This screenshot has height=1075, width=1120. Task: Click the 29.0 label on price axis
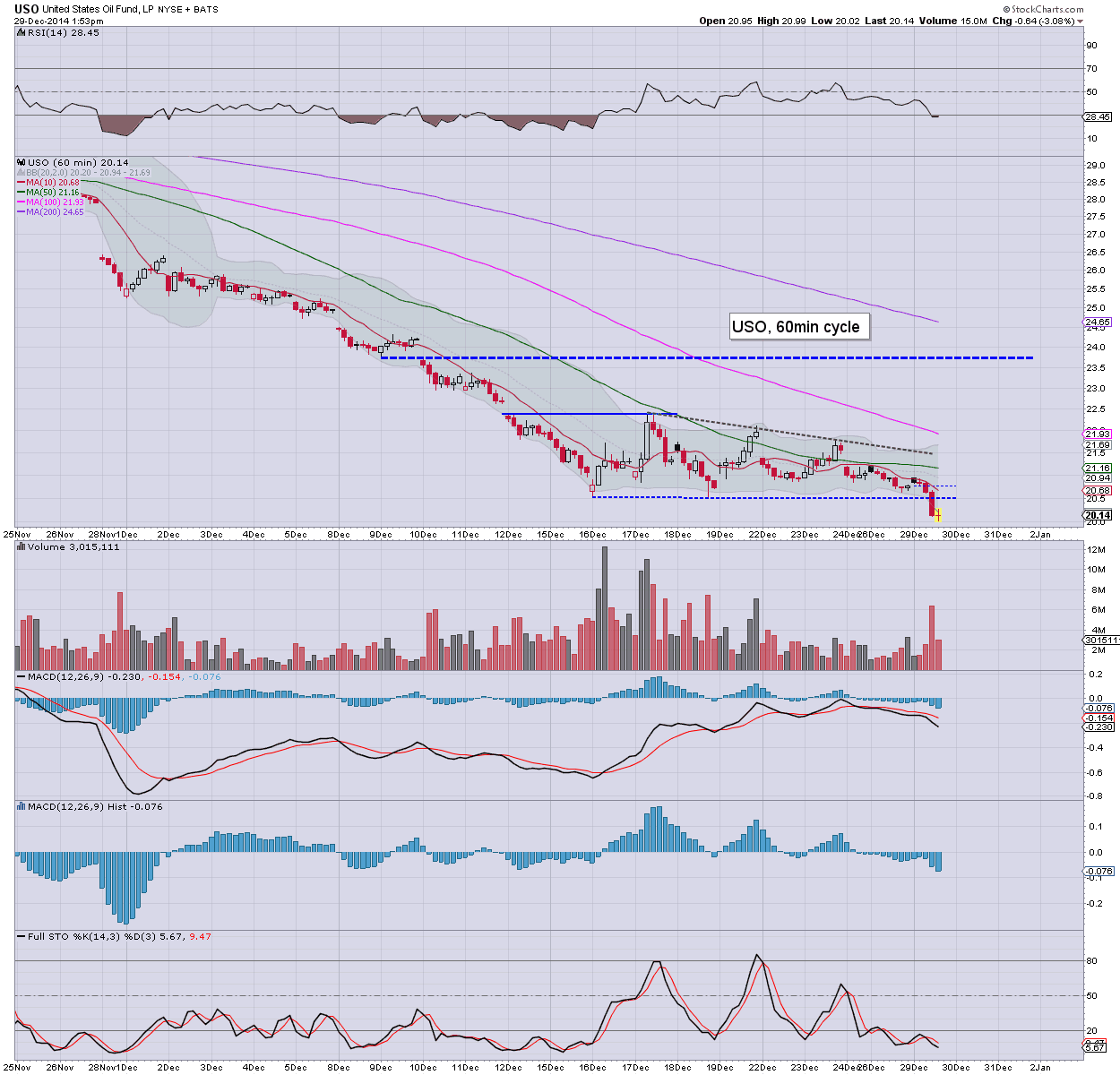click(x=1095, y=166)
